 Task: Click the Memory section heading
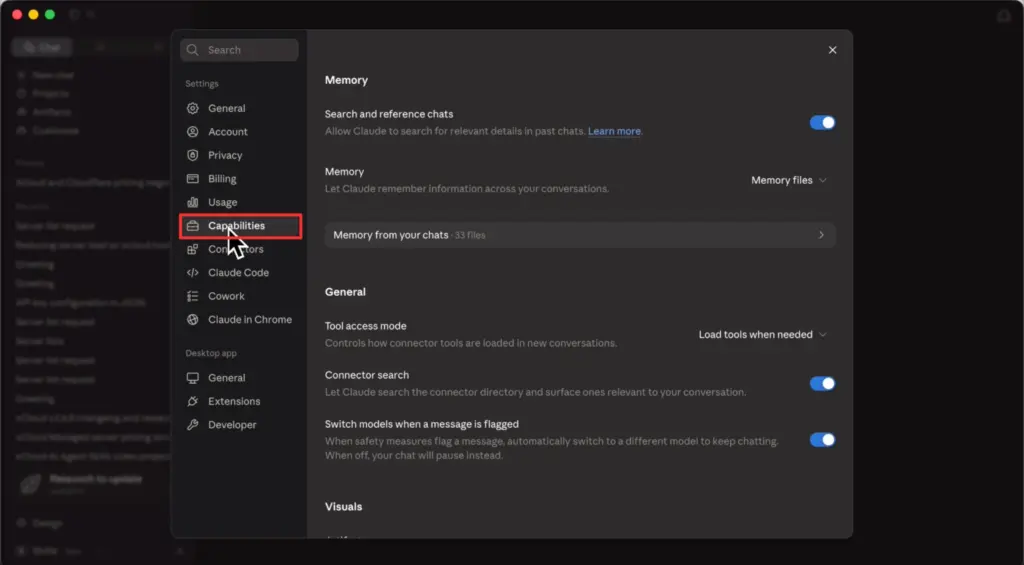346,80
